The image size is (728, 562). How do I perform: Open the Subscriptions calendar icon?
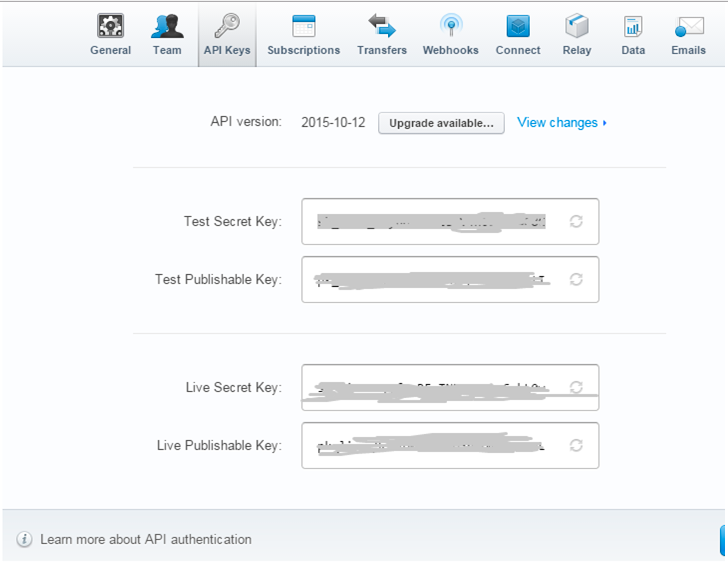pyautogui.click(x=304, y=26)
